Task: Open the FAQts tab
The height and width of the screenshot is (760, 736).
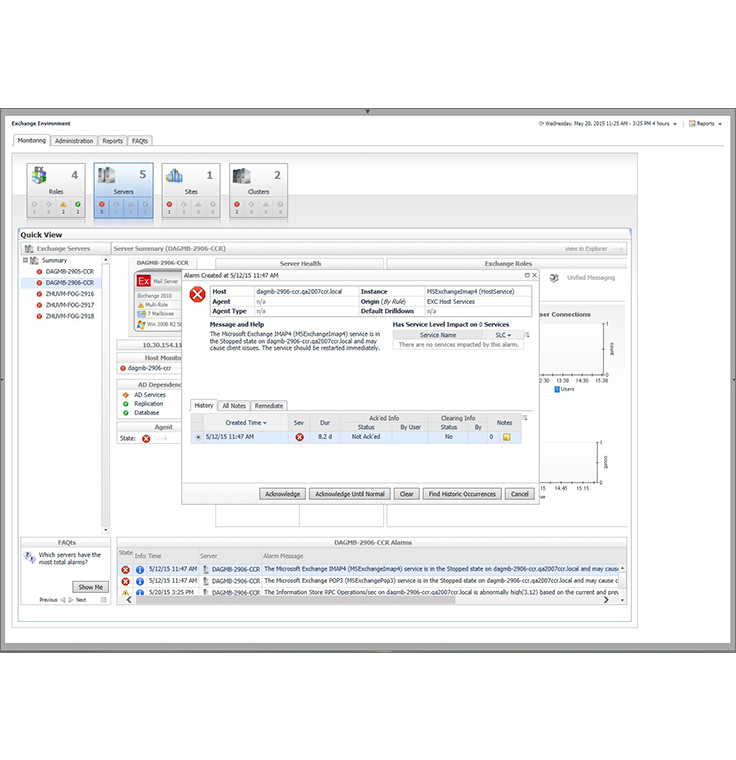Action: (140, 141)
